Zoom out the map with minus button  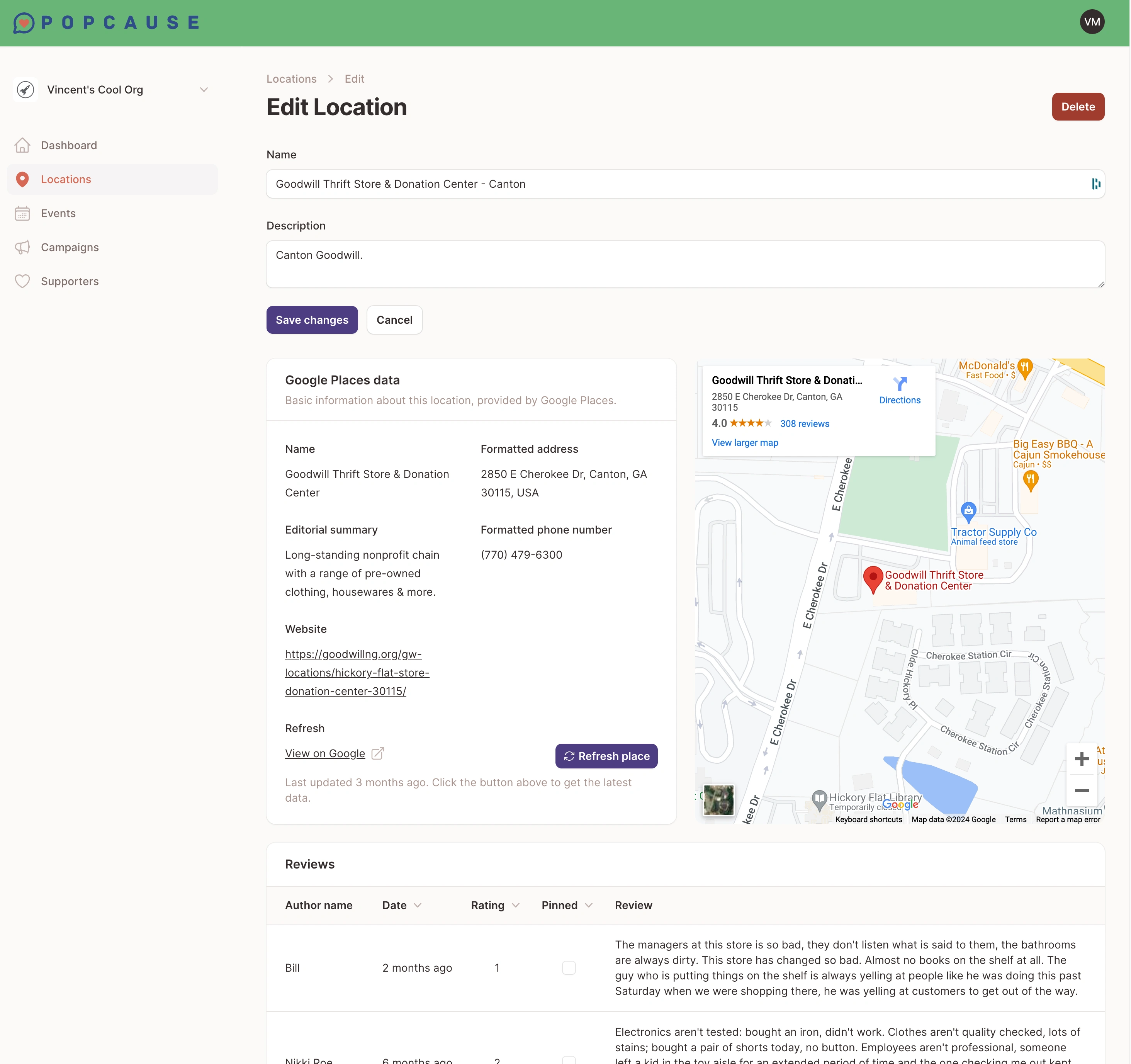click(1081, 791)
